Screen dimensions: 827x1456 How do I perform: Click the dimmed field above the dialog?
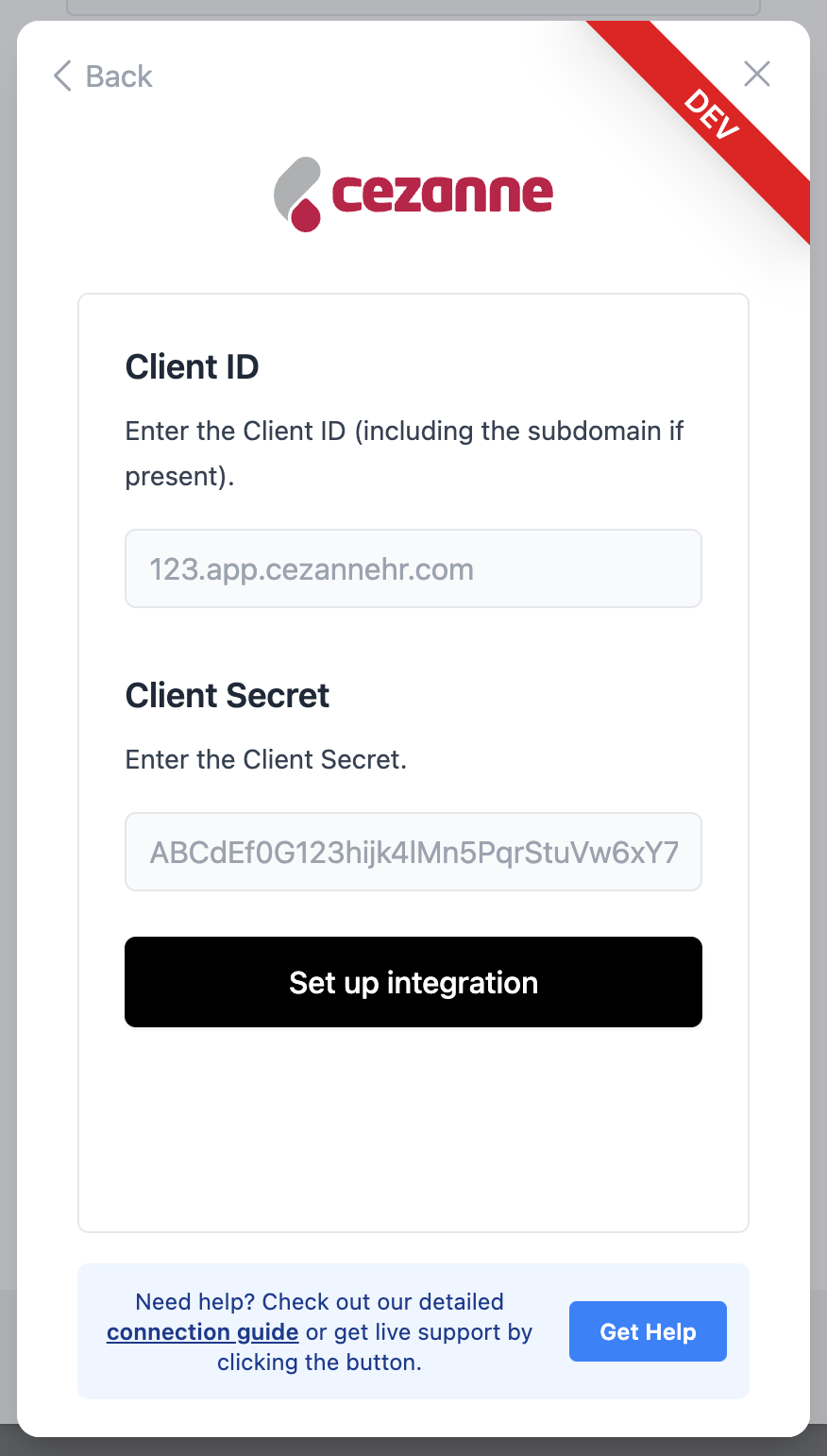click(x=413, y=8)
